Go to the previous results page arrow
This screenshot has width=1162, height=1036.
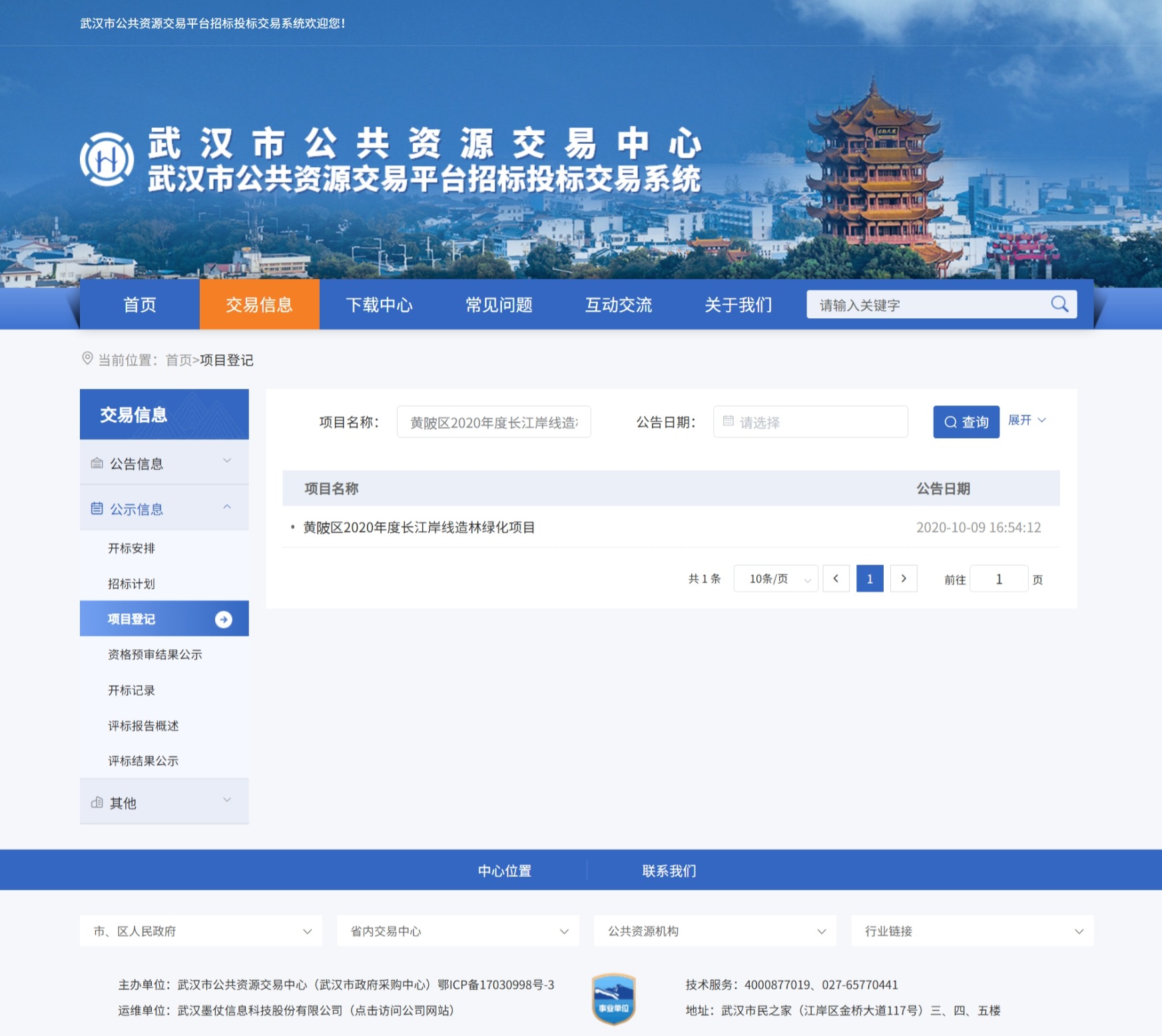pos(836,579)
